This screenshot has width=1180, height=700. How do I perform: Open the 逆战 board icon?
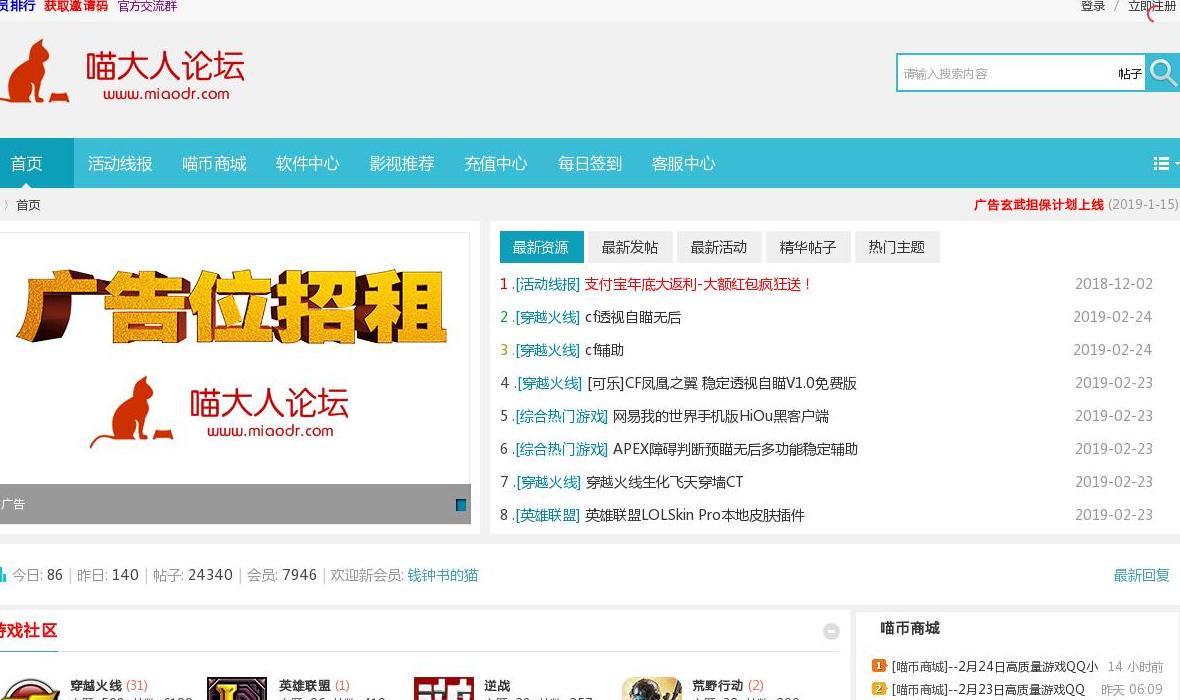click(444, 689)
